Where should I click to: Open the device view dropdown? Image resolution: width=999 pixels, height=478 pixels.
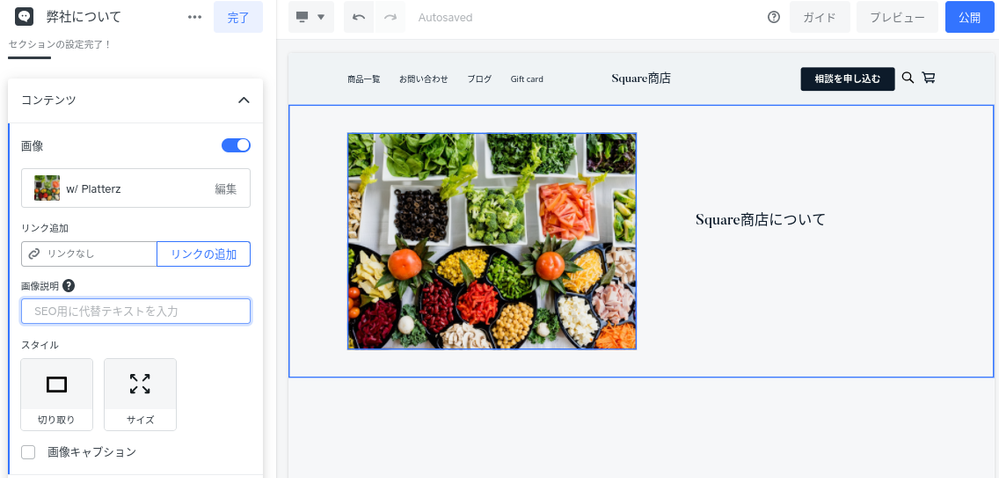[x=310, y=17]
